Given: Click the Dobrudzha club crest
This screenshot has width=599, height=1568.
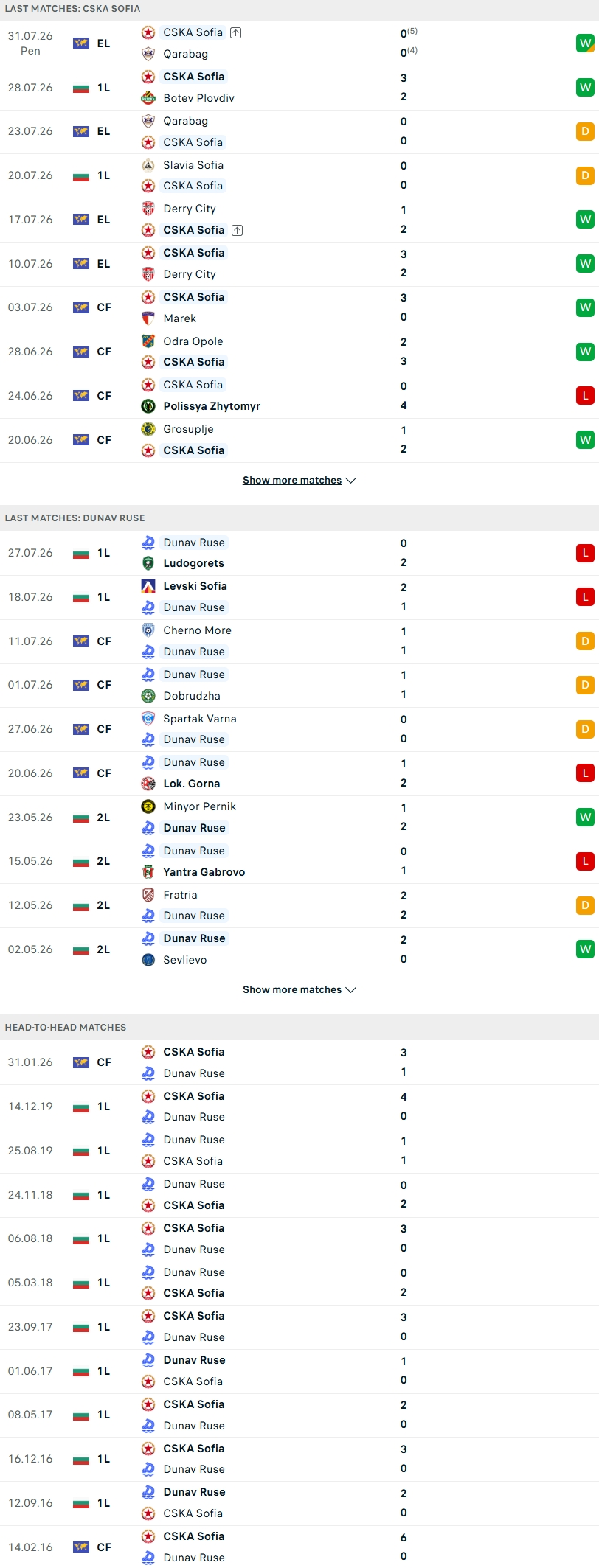Looking at the screenshot, I should click(148, 696).
